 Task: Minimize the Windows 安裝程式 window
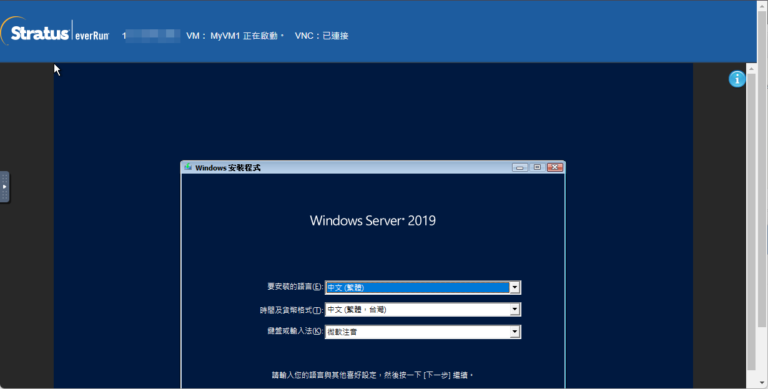tap(520, 168)
